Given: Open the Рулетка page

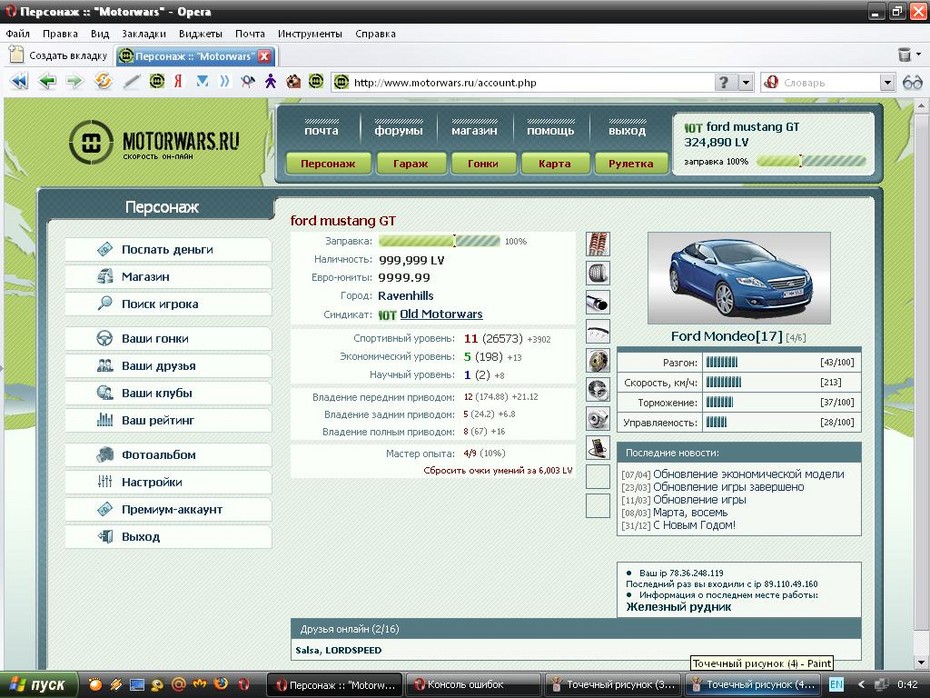Looking at the screenshot, I should (x=630, y=163).
